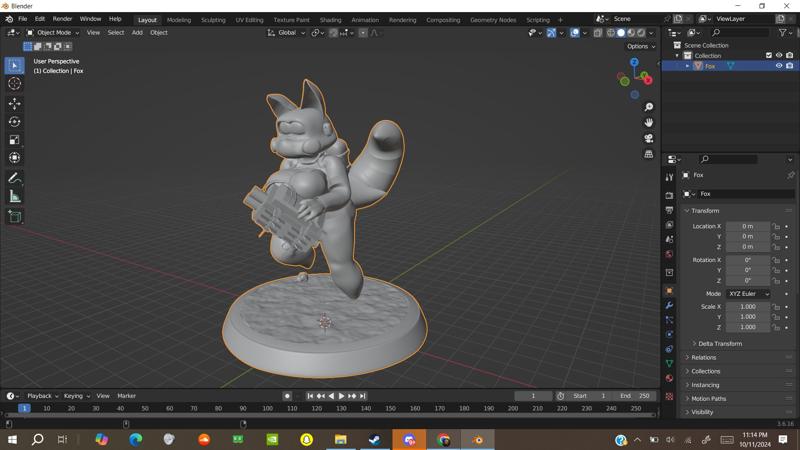Toggle X-ray mode button

(x=598, y=33)
